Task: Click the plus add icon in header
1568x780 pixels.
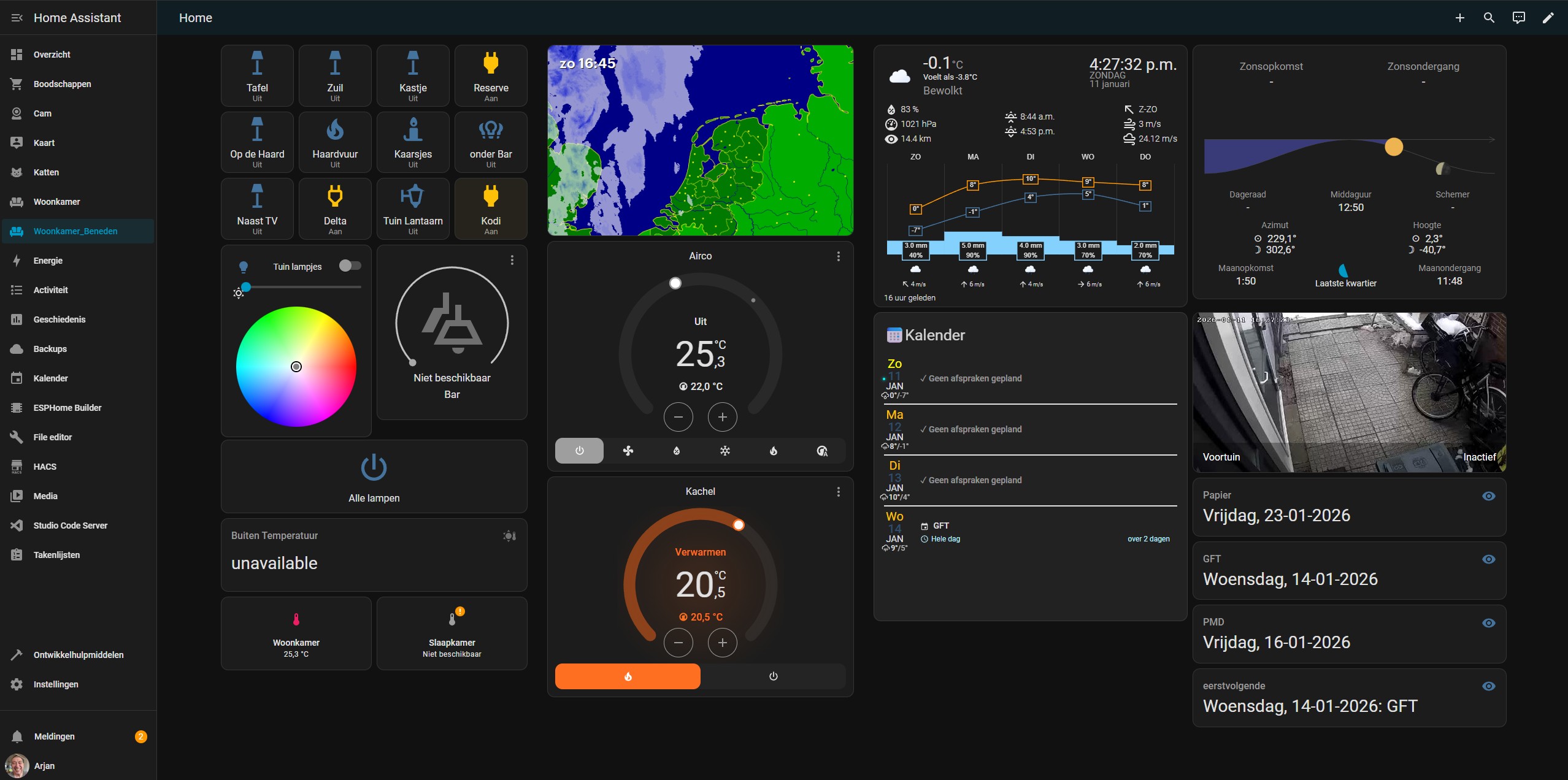Action: point(1459,18)
